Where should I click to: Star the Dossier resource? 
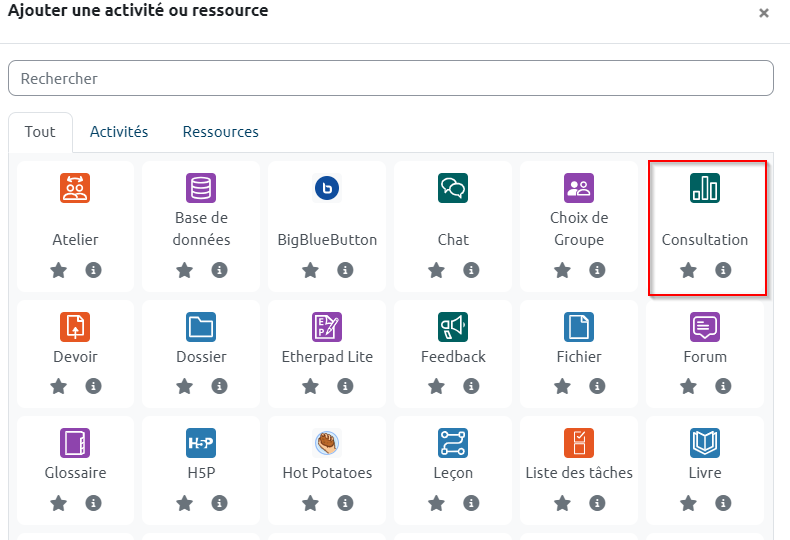coord(184,386)
